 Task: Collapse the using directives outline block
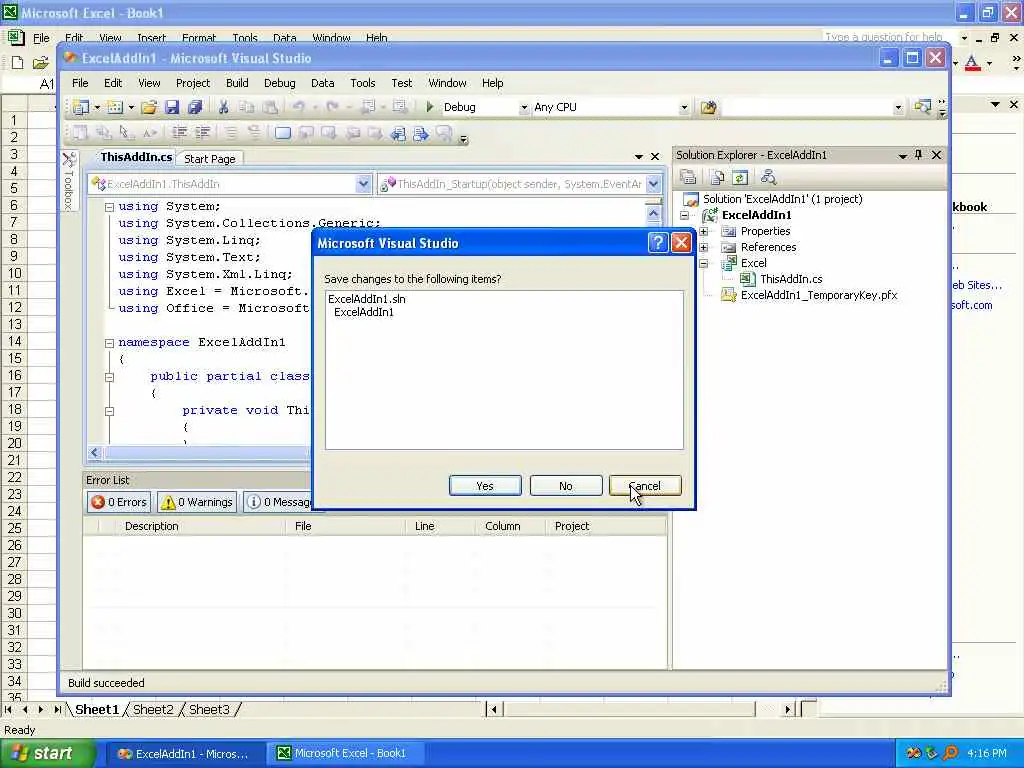pos(109,207)
